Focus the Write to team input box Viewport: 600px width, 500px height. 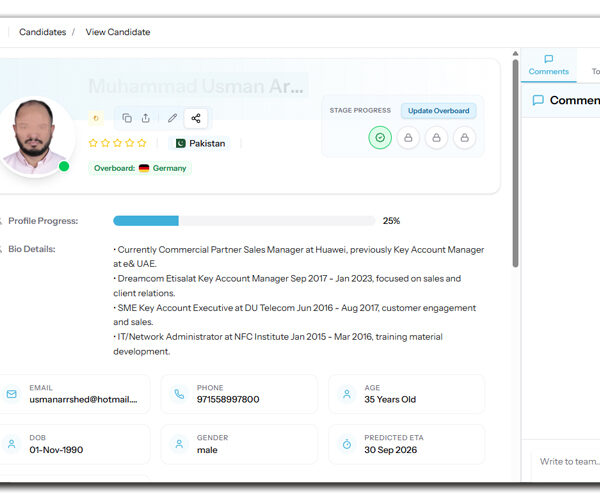(567, 461)
